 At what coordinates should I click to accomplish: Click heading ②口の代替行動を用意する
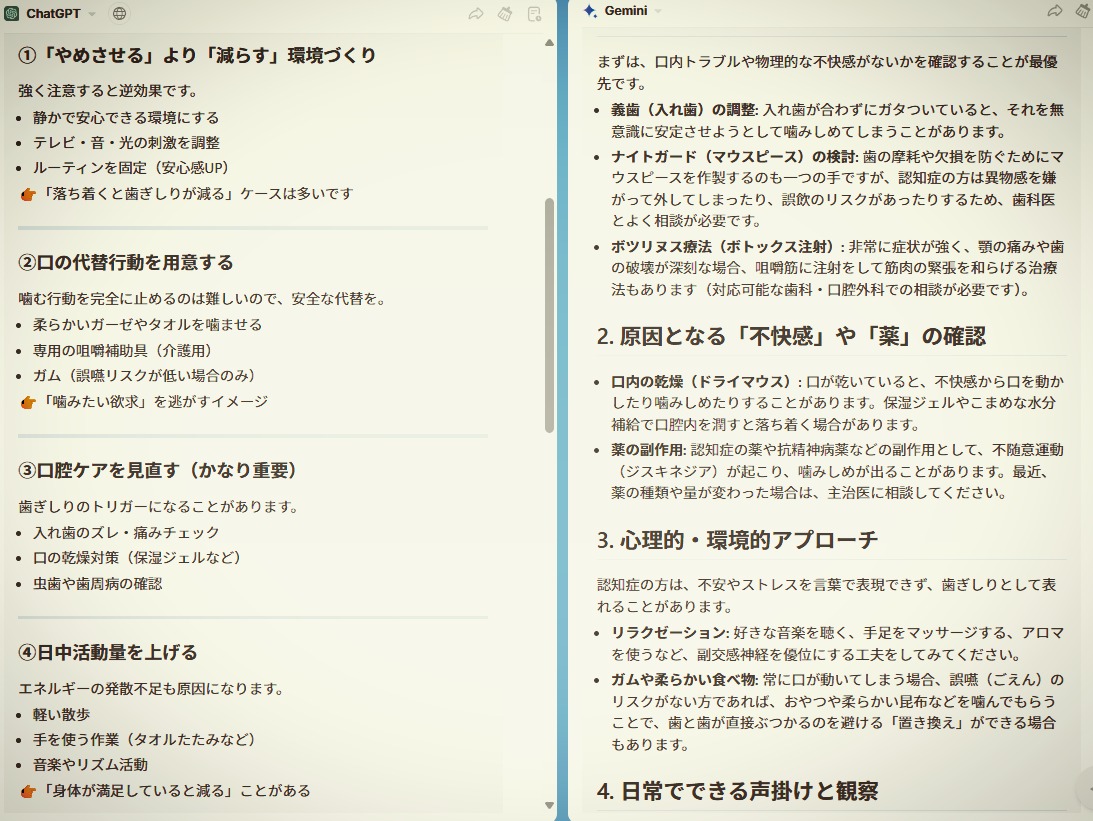126,263
